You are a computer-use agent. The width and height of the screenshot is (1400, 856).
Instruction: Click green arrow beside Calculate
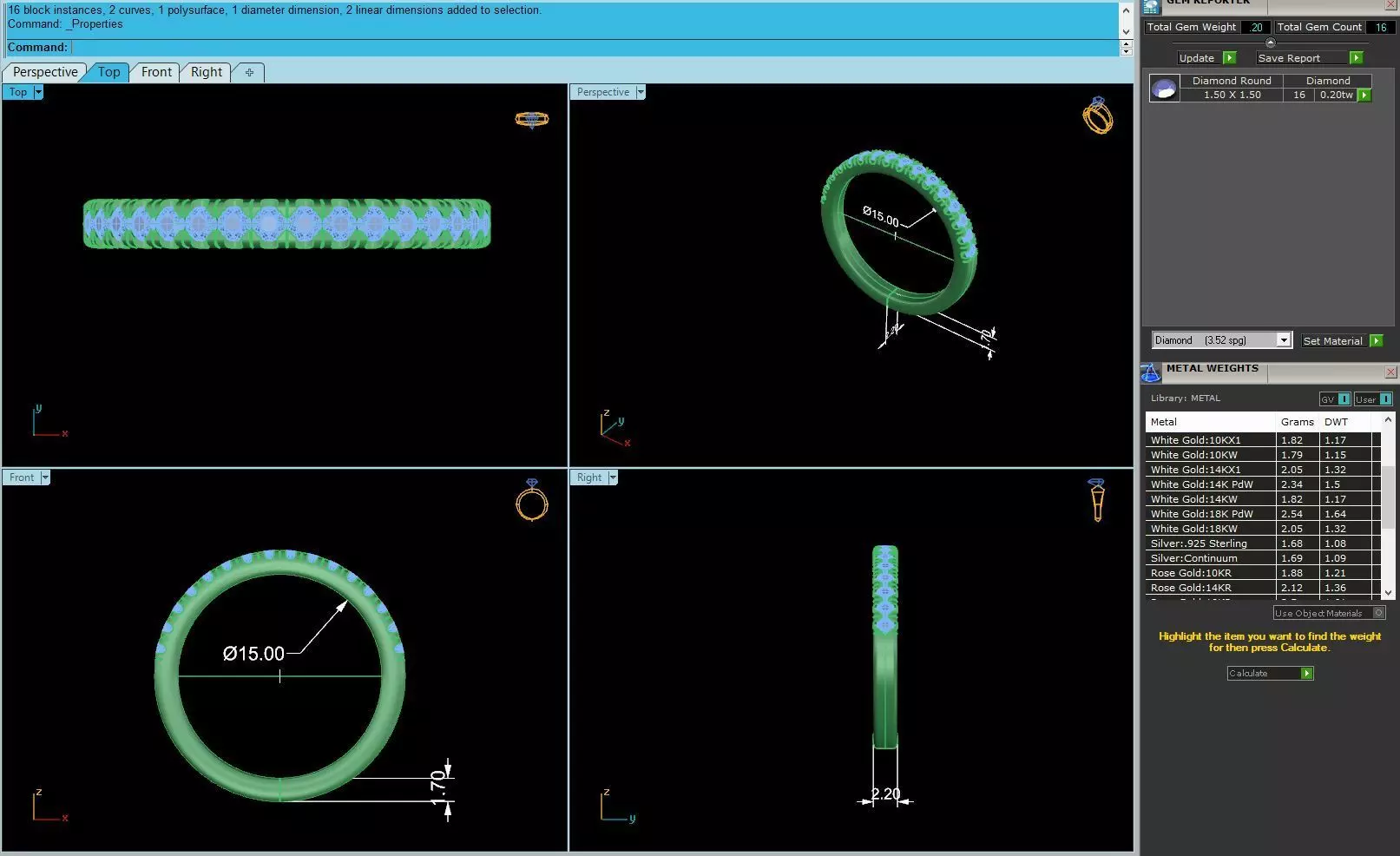click(x=1306, y=674)
